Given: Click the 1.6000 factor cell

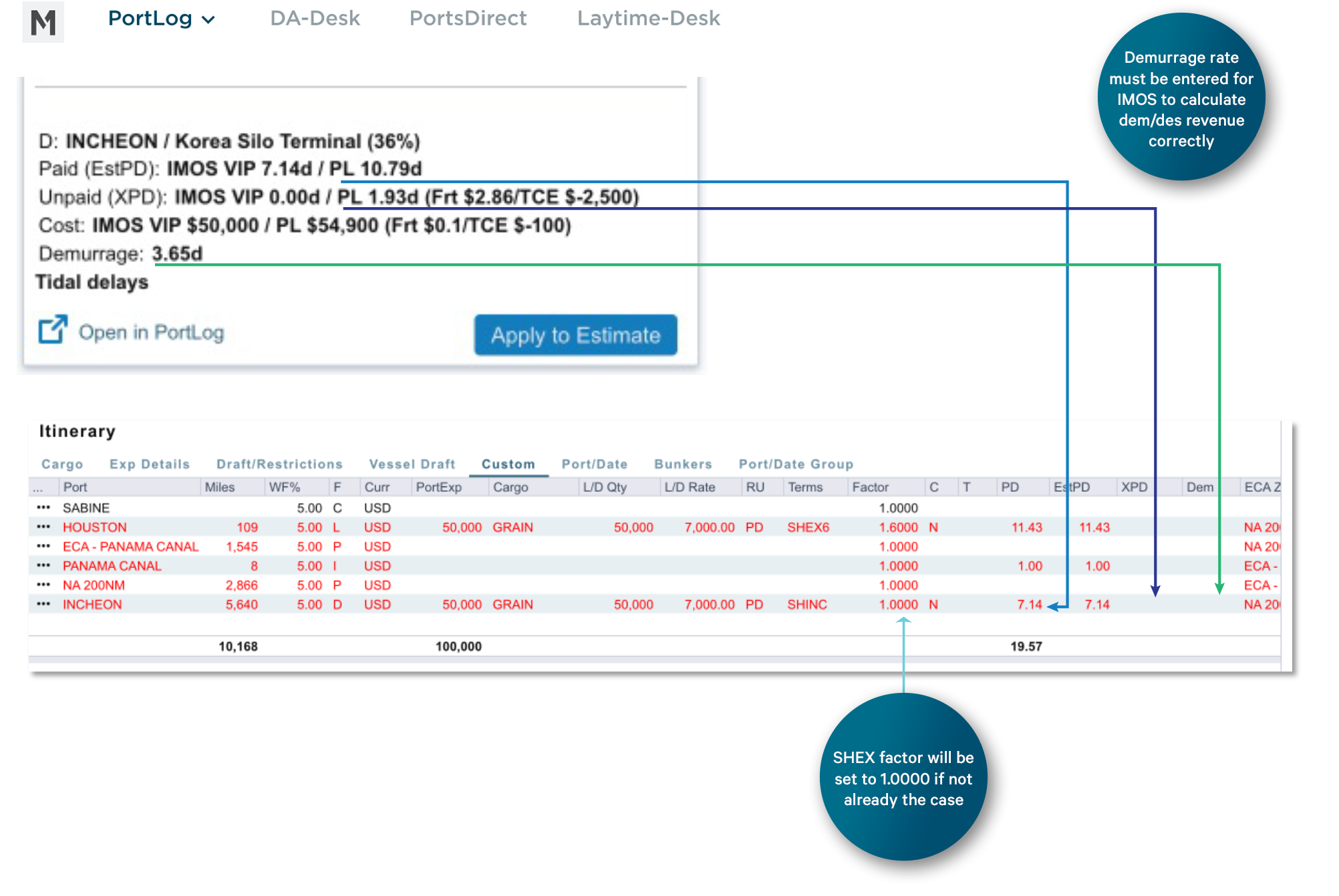Looking at the screenshot, I should coord(898,527).
